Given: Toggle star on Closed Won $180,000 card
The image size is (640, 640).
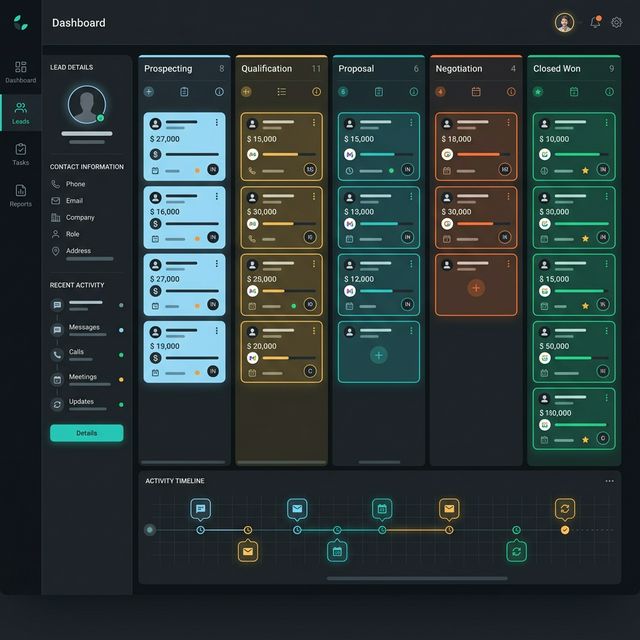Looking at the screenshot, I should [x=585, y=440].
